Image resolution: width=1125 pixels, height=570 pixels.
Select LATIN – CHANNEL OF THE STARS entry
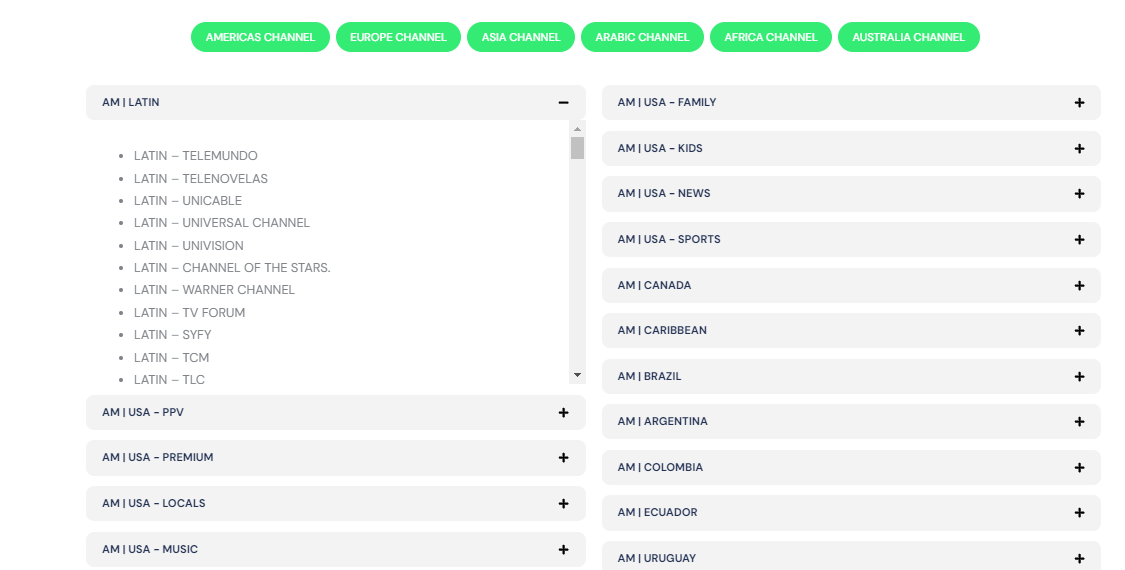click(232, 268)
